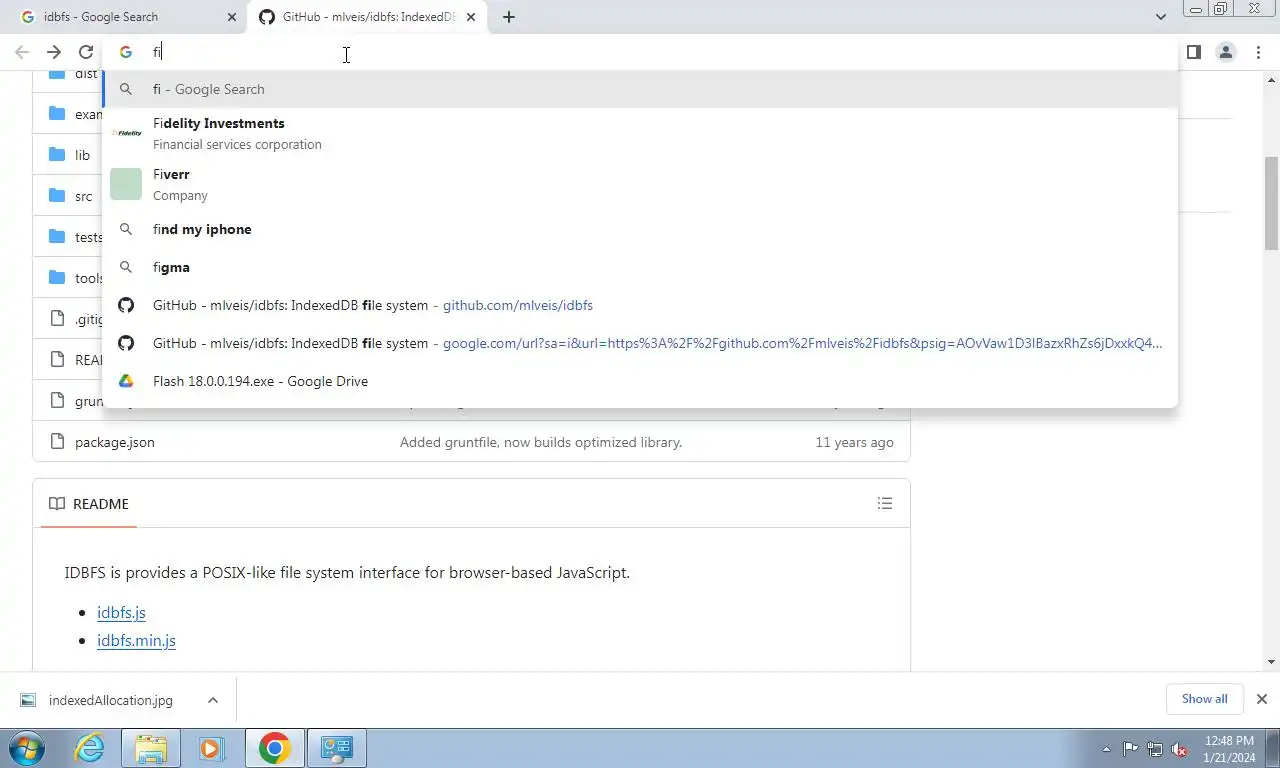1280x768 pixels.
Task: Click the file icon beside package.json
Action: click(57, 442)
